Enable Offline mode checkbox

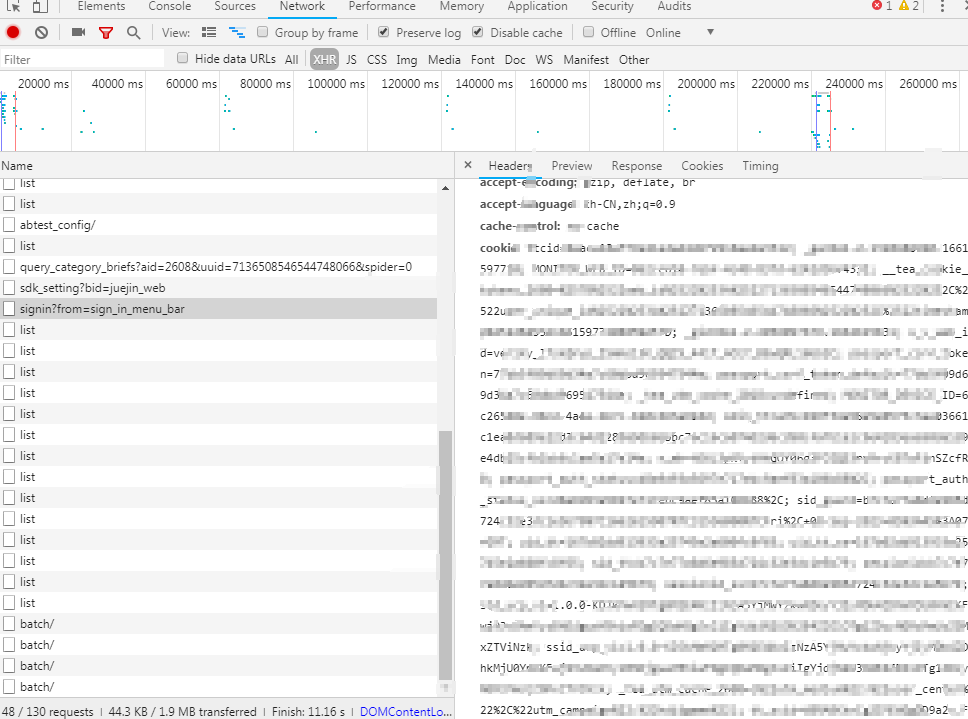click(588, 32)
